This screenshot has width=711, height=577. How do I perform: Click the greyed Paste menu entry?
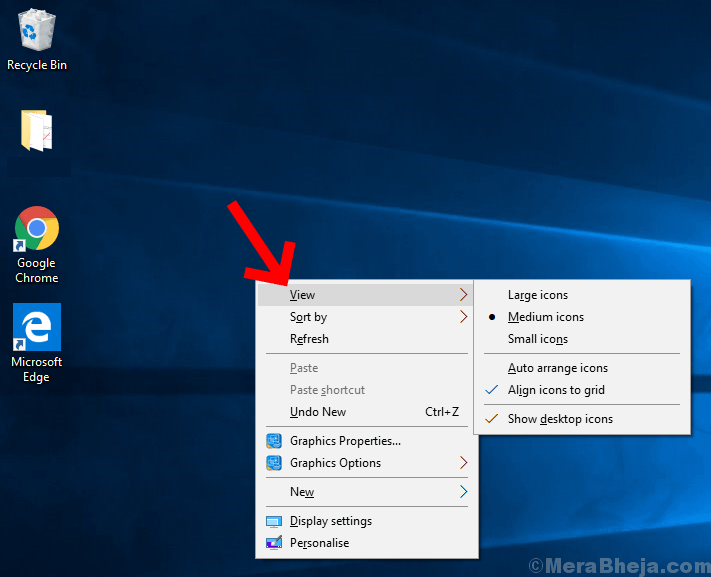point(365,368)
